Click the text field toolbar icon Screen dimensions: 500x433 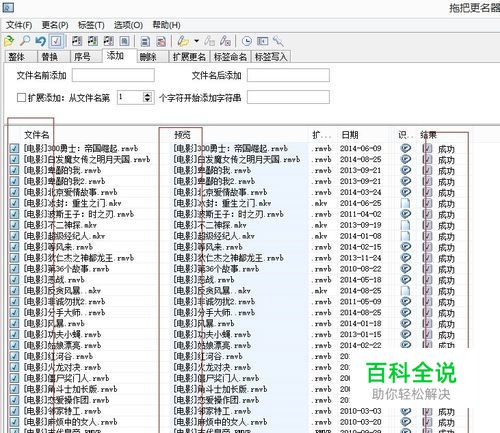(x=262, y=41)
